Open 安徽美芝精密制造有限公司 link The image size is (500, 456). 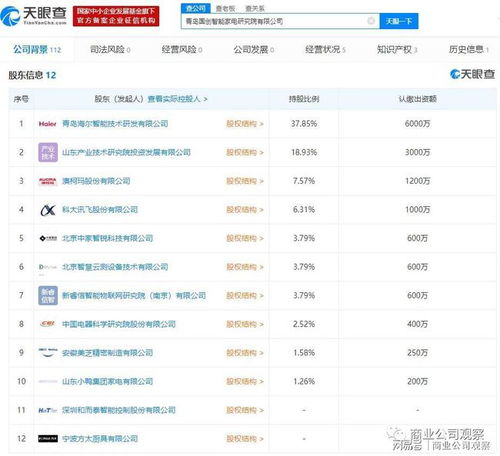click(x=107, y=353)
